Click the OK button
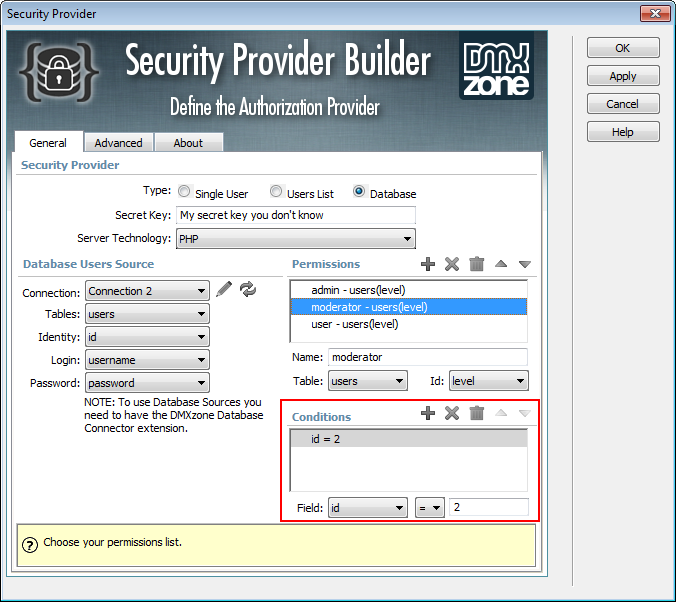Screen dimensions: 676x602 pyautogui.click(x=623, y=48)
